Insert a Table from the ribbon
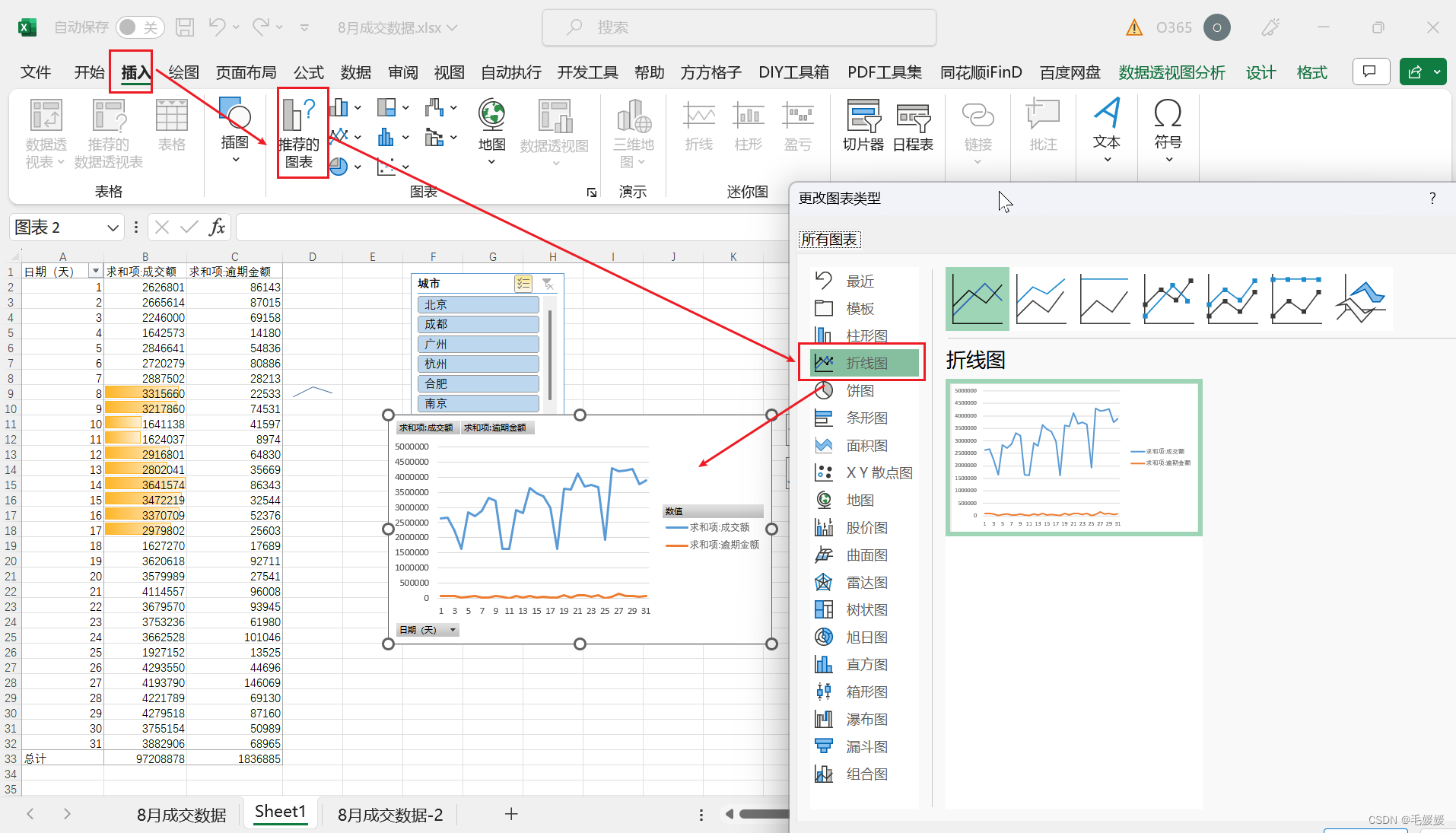The width and height of the screenshot is (1456, 833). [171, 126]
